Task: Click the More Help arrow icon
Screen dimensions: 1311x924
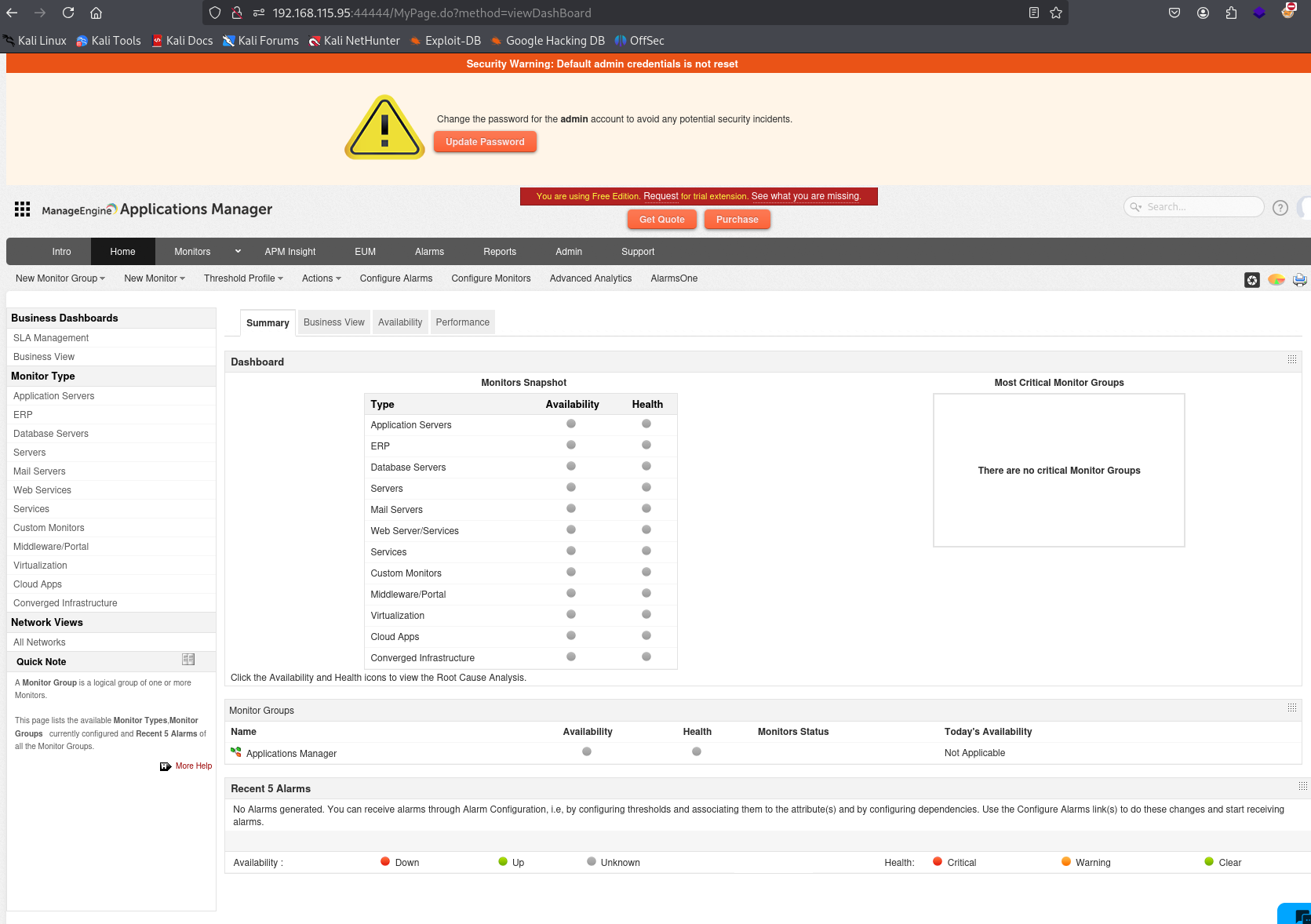Action: [x=166, y=766]
